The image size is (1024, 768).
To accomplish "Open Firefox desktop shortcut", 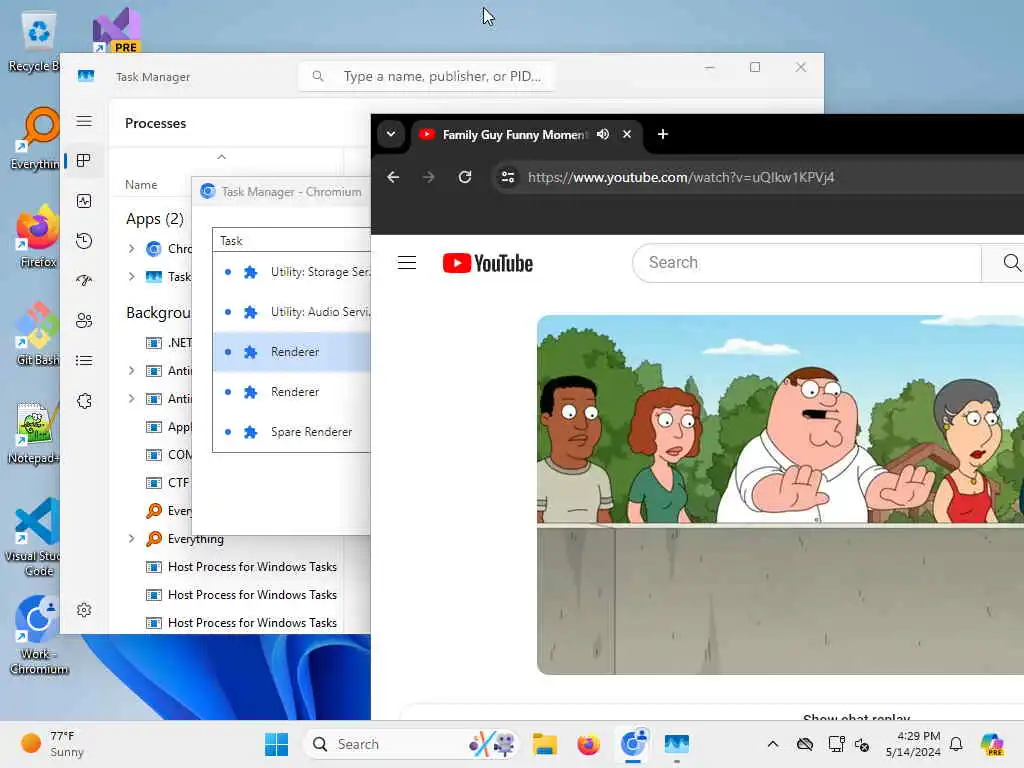I will pyautogui.click(x=38, y=236).
